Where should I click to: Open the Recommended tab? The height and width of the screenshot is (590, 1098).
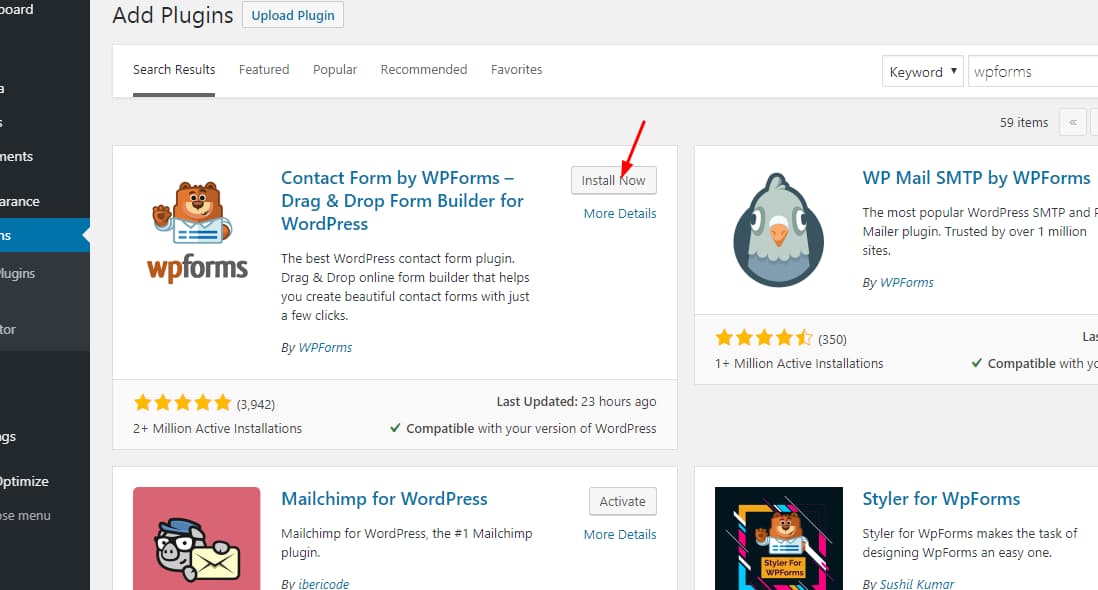tap(424, 70)
